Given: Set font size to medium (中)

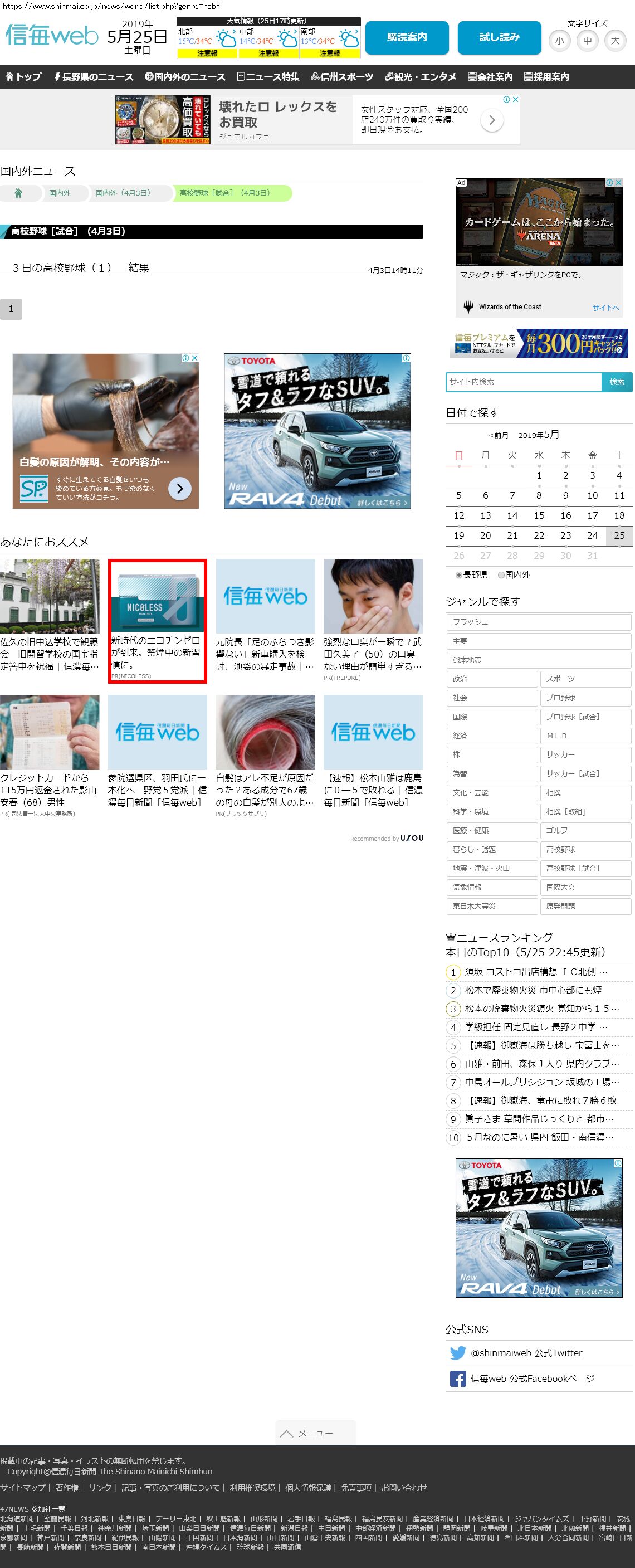Looking at the screenshot, I should coord(588,41).
